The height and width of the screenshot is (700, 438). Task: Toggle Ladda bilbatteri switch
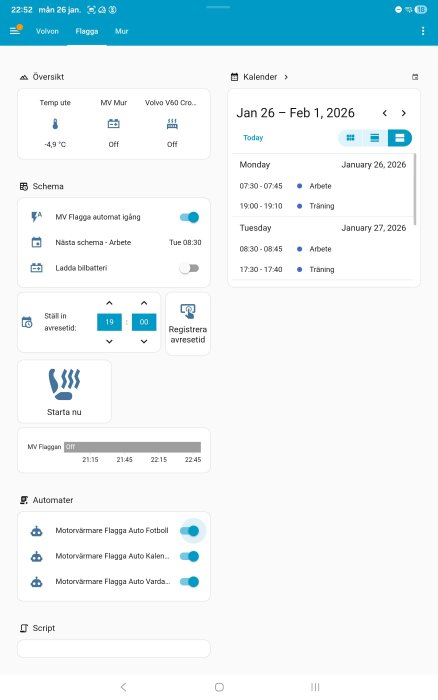pos(189,268)
